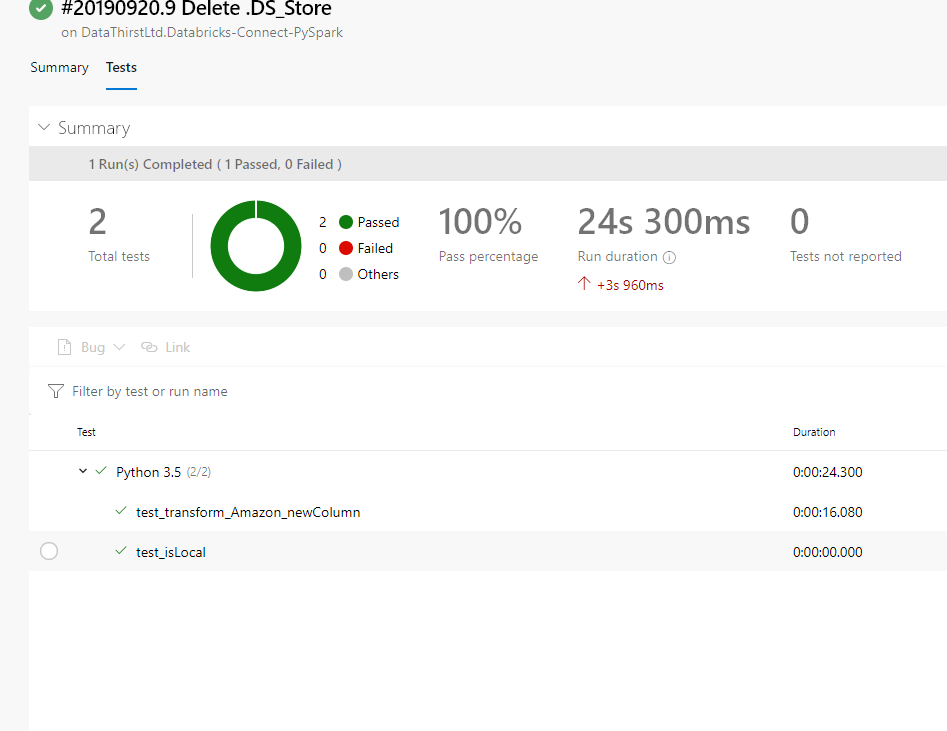Click the green Passed legend dot
The width and height of the screenshot is (947, 731).
pyautogui.click(x=345, y=222)
